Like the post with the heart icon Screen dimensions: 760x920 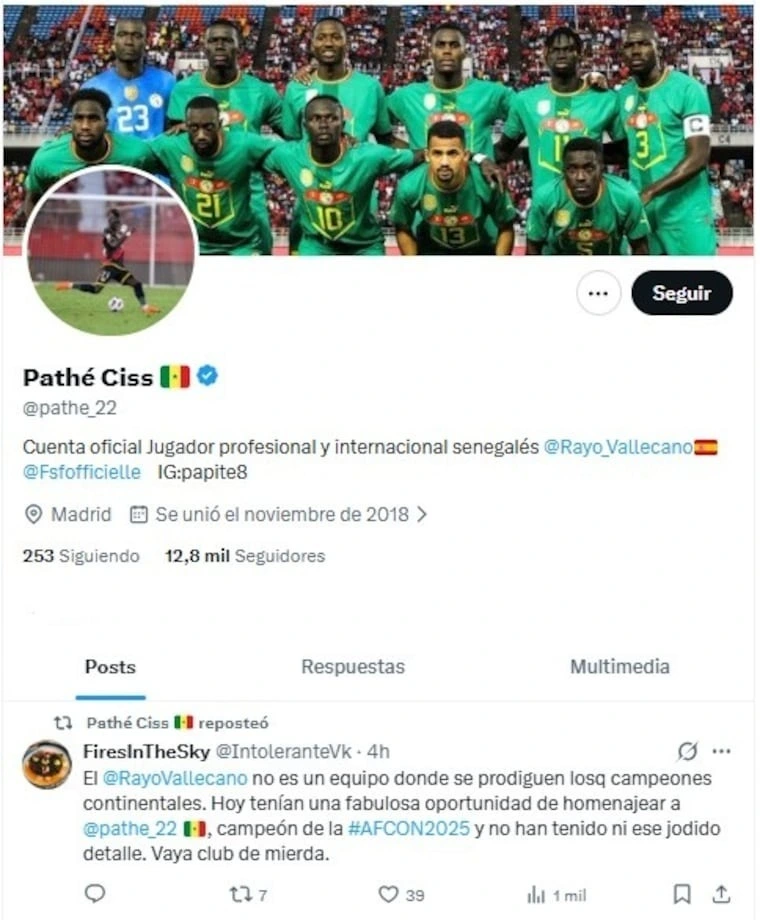(x=401, y=895)
